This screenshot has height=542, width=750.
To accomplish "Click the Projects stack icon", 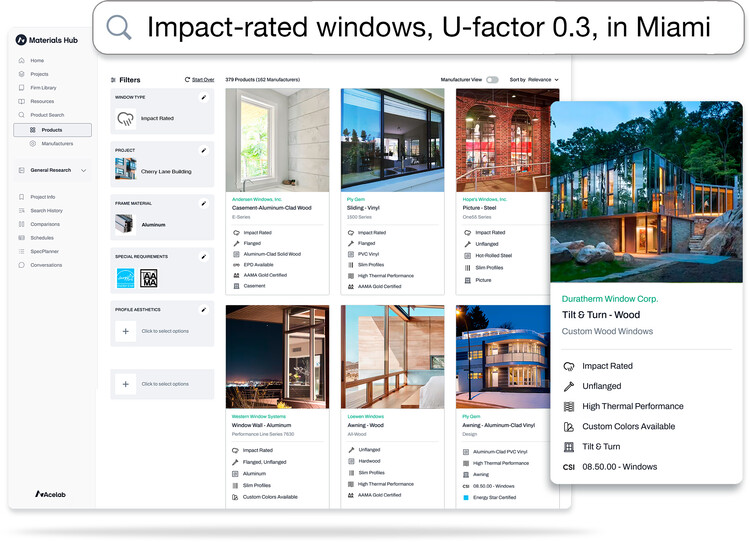I will pos(21,74).
